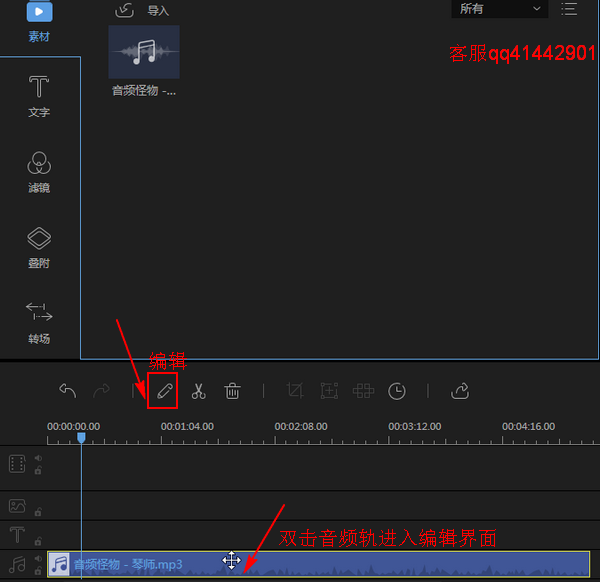Lock the audio track
600x582 pixels.
click(x=38, y=571)
